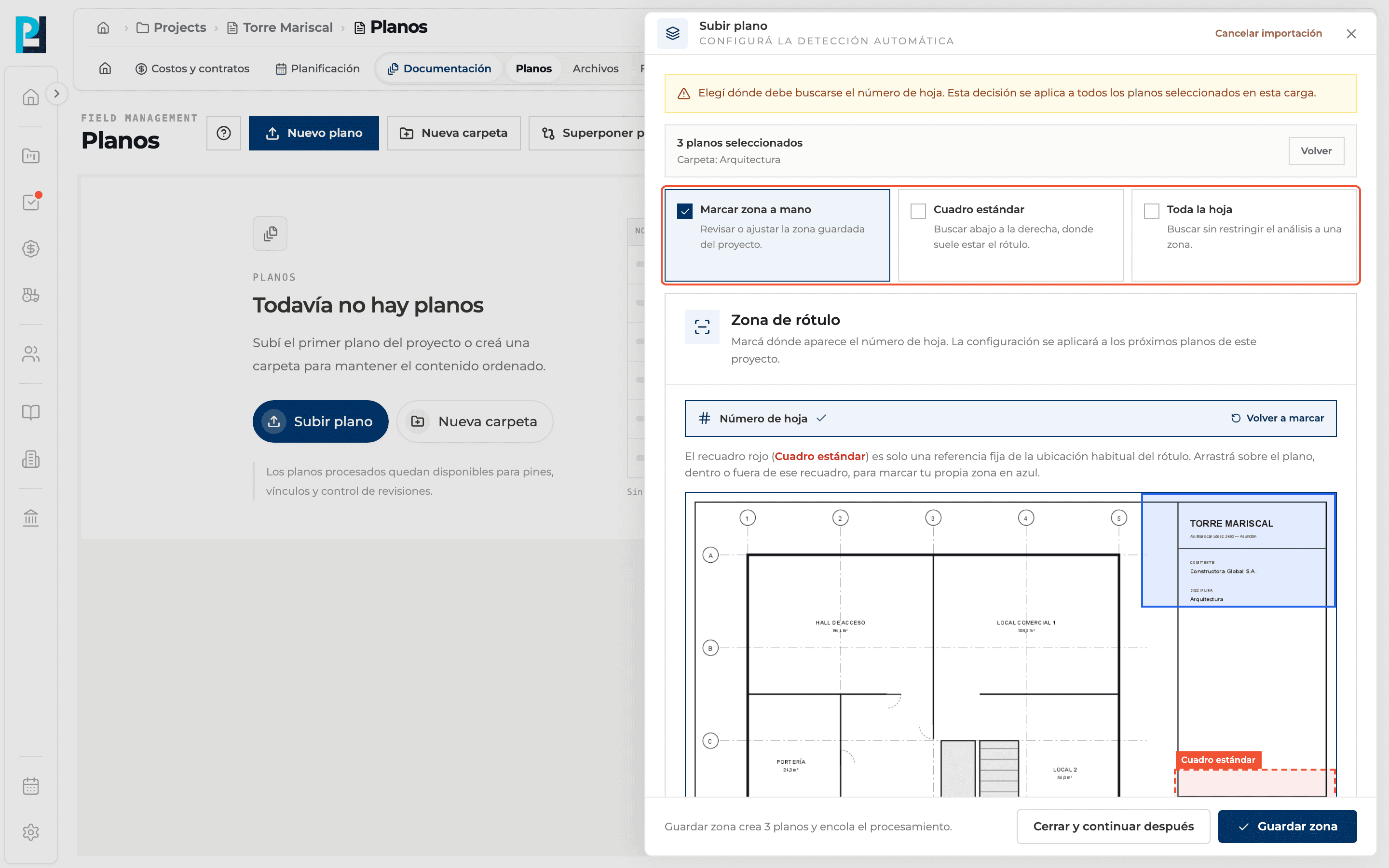Select the Archivos sub-tab

(x=595, y=69)
